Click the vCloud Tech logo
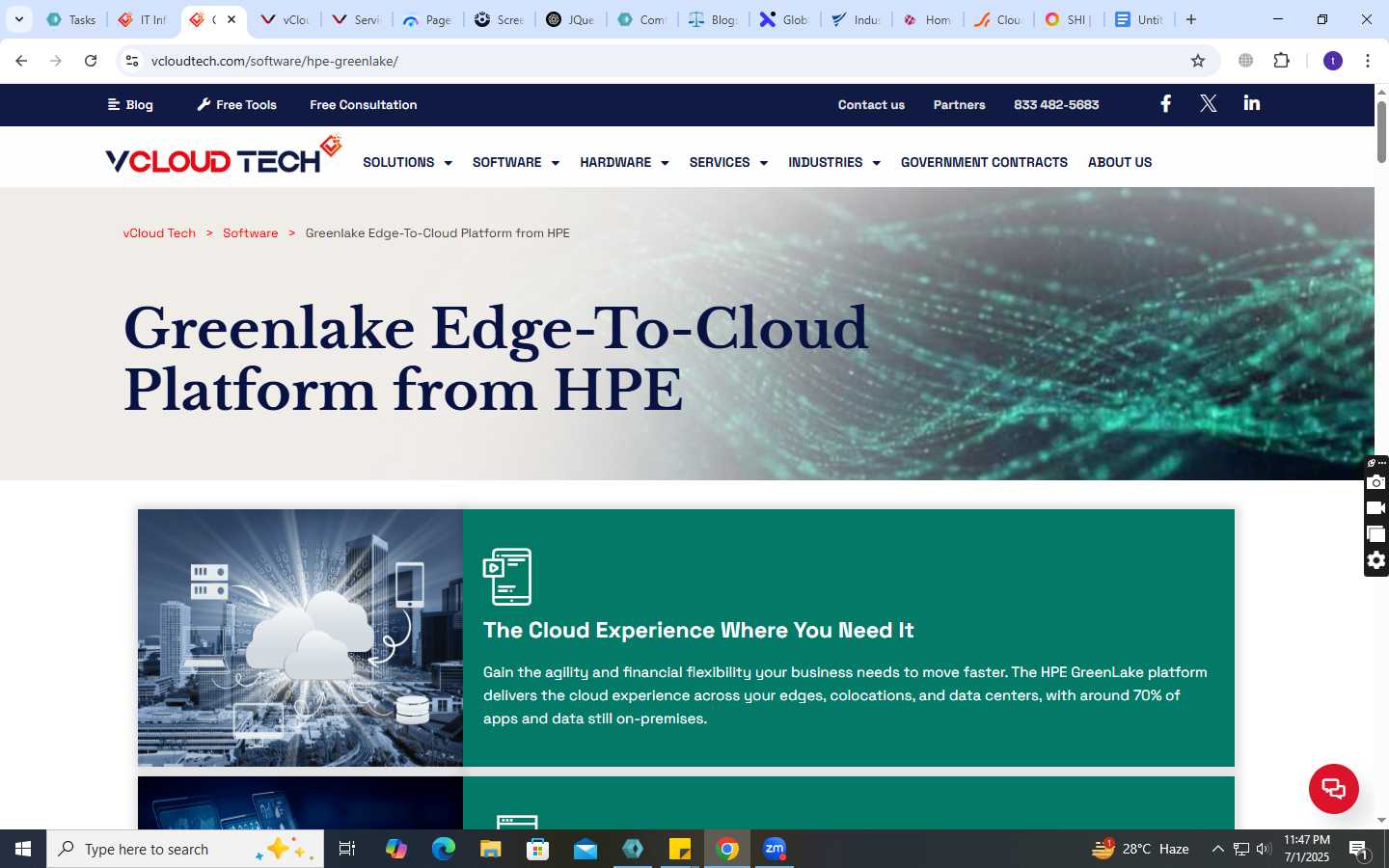 223,155
